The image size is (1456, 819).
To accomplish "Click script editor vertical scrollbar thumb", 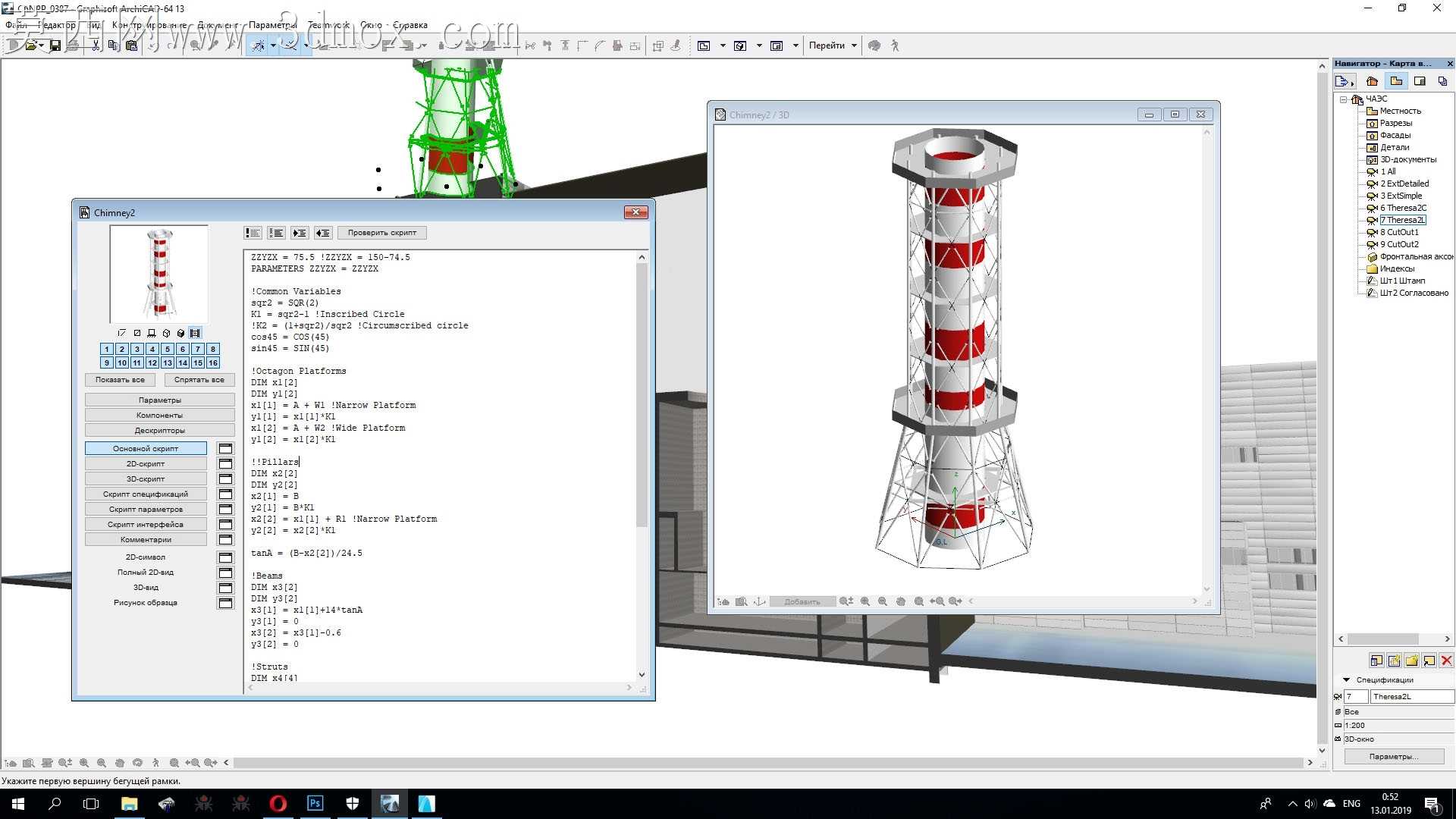I will 642,394.
